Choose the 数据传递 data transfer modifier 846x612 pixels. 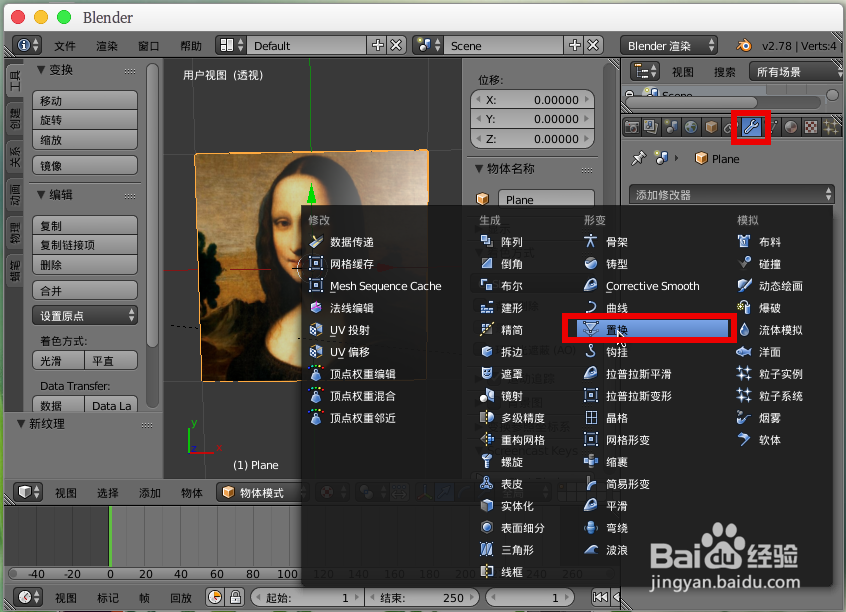tap(342, 242)
